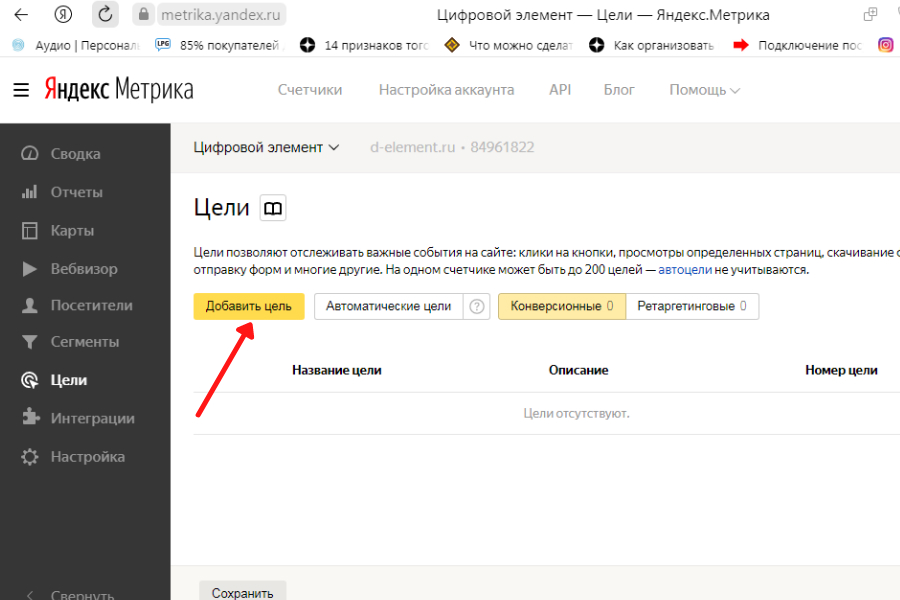The image size is (900, 600).
Task: Click the metrika.yandex.ru address bar
Action: [x=221, y=15]
